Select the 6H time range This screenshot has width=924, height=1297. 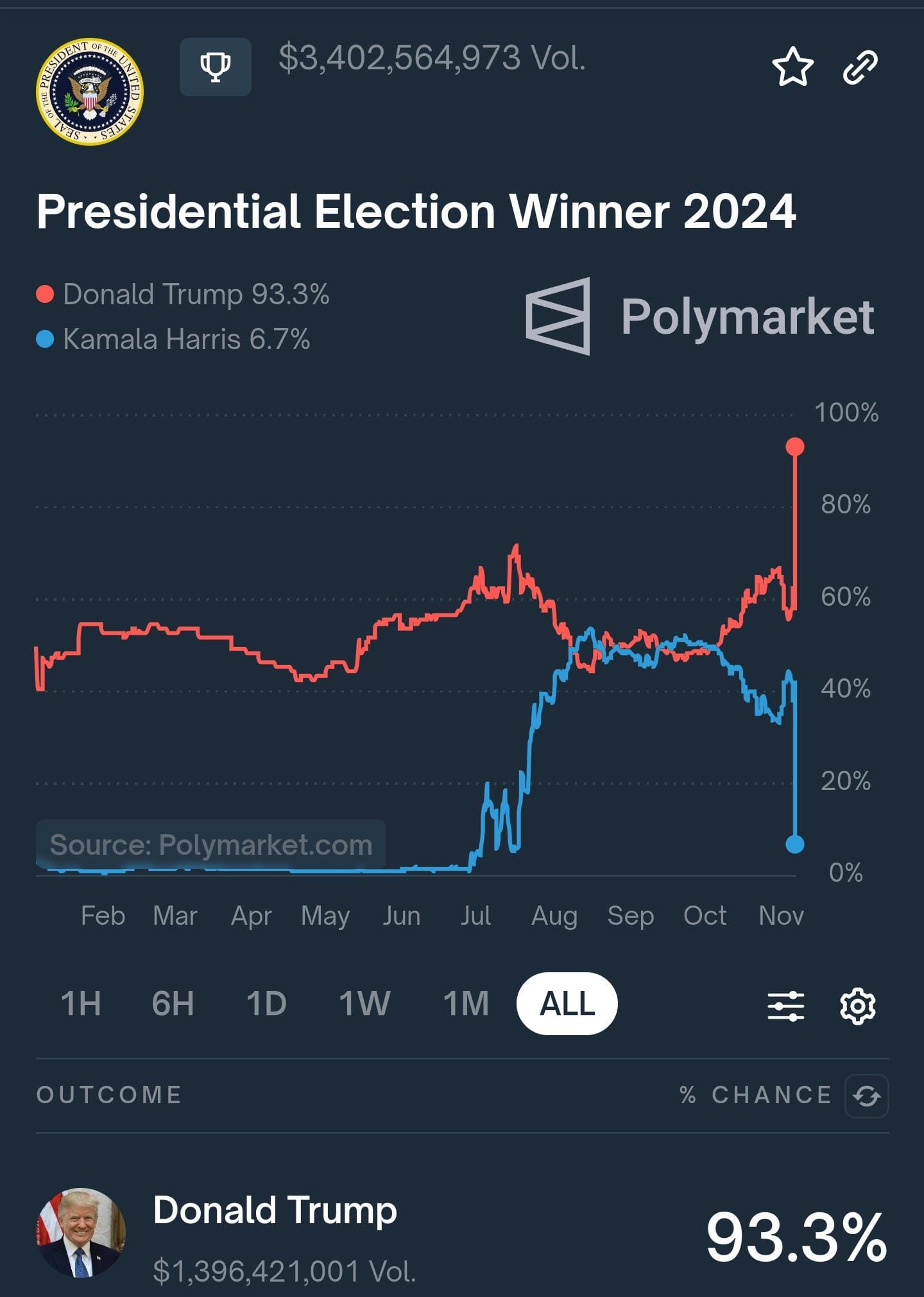173,1004
